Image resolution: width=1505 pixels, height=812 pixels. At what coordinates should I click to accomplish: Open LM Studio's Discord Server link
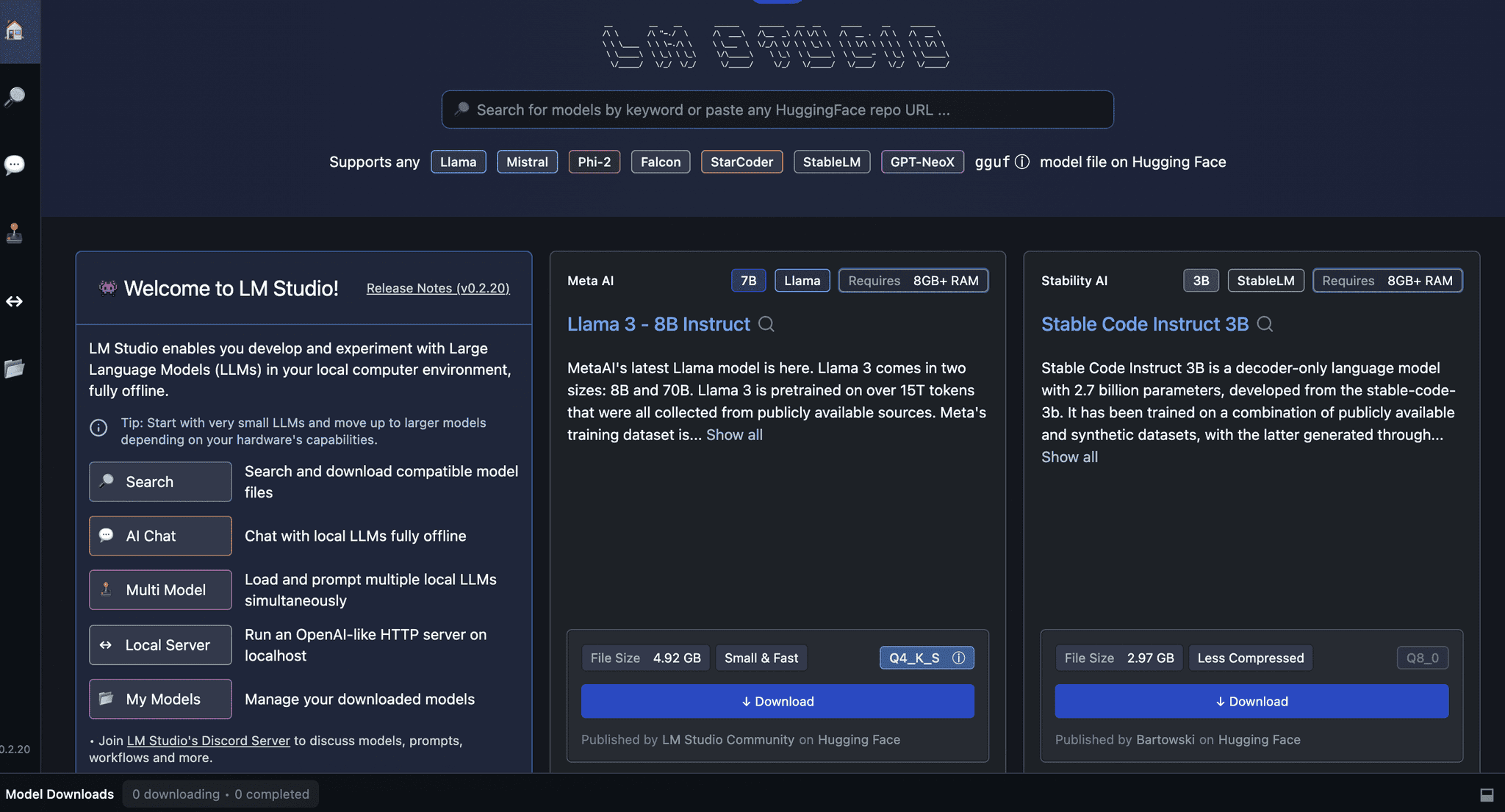point(209,740)
